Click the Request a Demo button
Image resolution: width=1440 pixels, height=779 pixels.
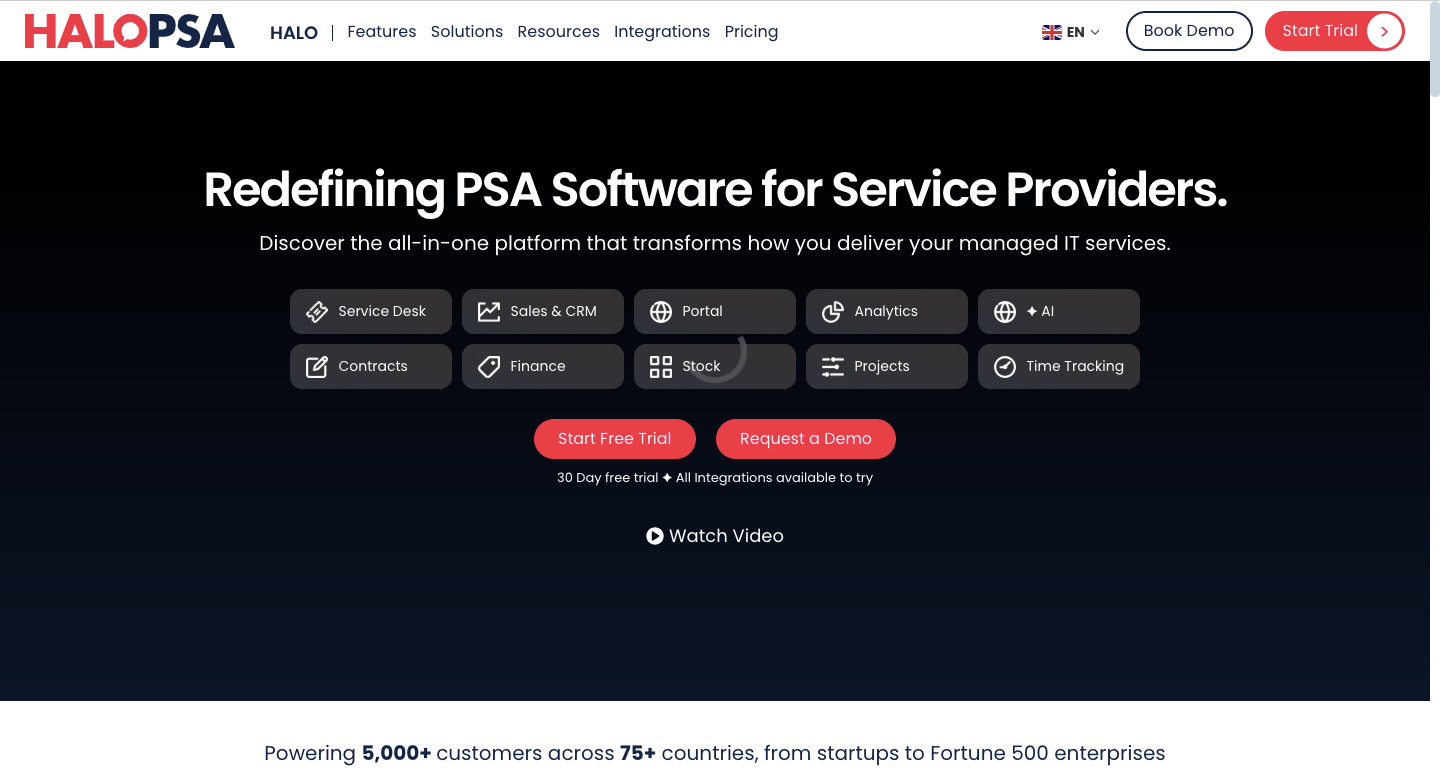point(806,439)
